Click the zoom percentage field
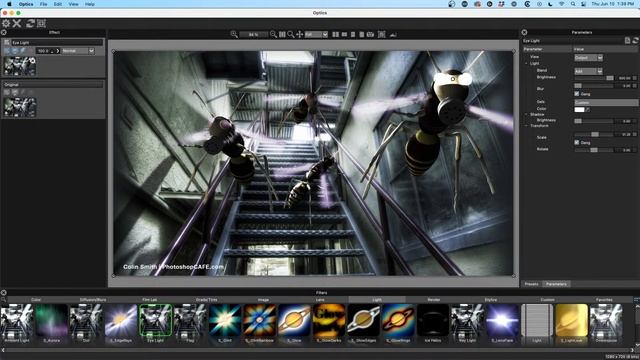Image resolution: width=640 pixels, height=360 pixels. tap(253, 35)
